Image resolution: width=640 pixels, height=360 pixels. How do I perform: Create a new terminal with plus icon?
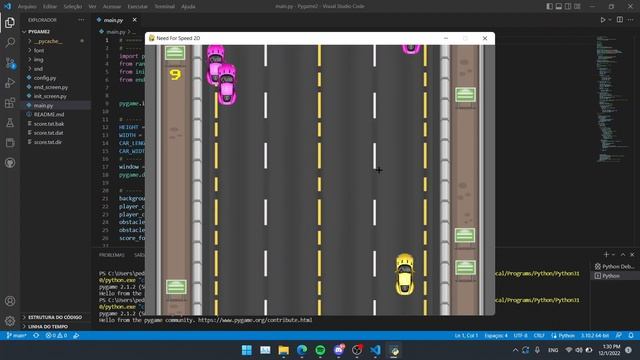[x=606, y=254]
